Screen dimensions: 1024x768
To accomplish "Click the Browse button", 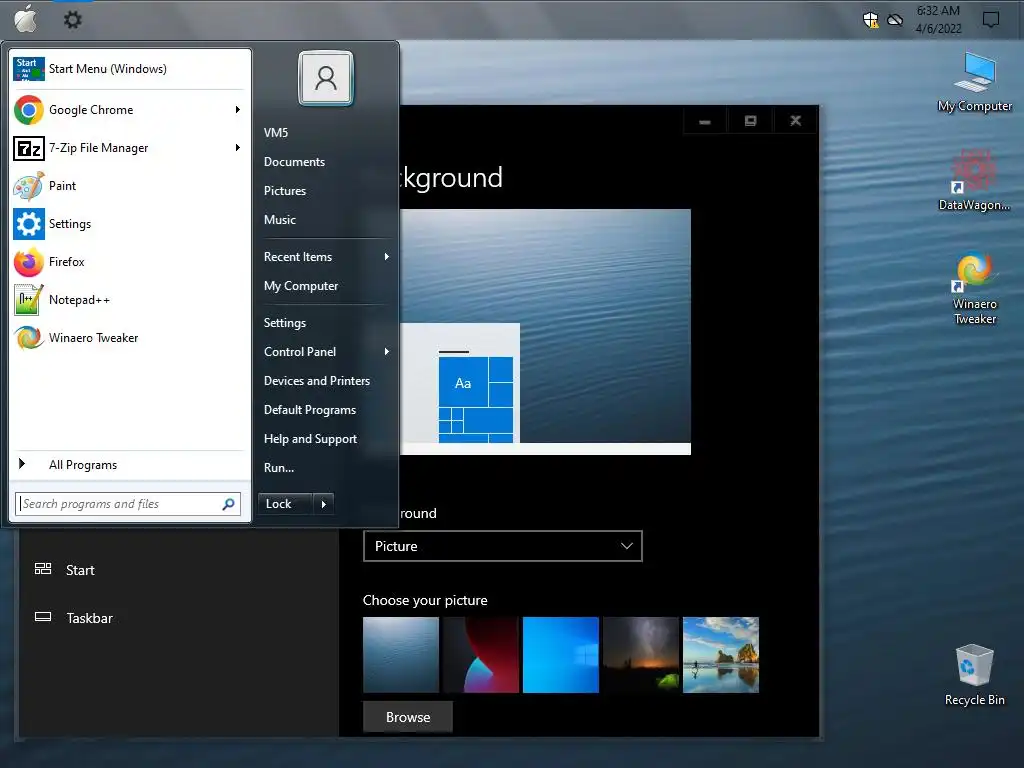I will click(408, 717).
